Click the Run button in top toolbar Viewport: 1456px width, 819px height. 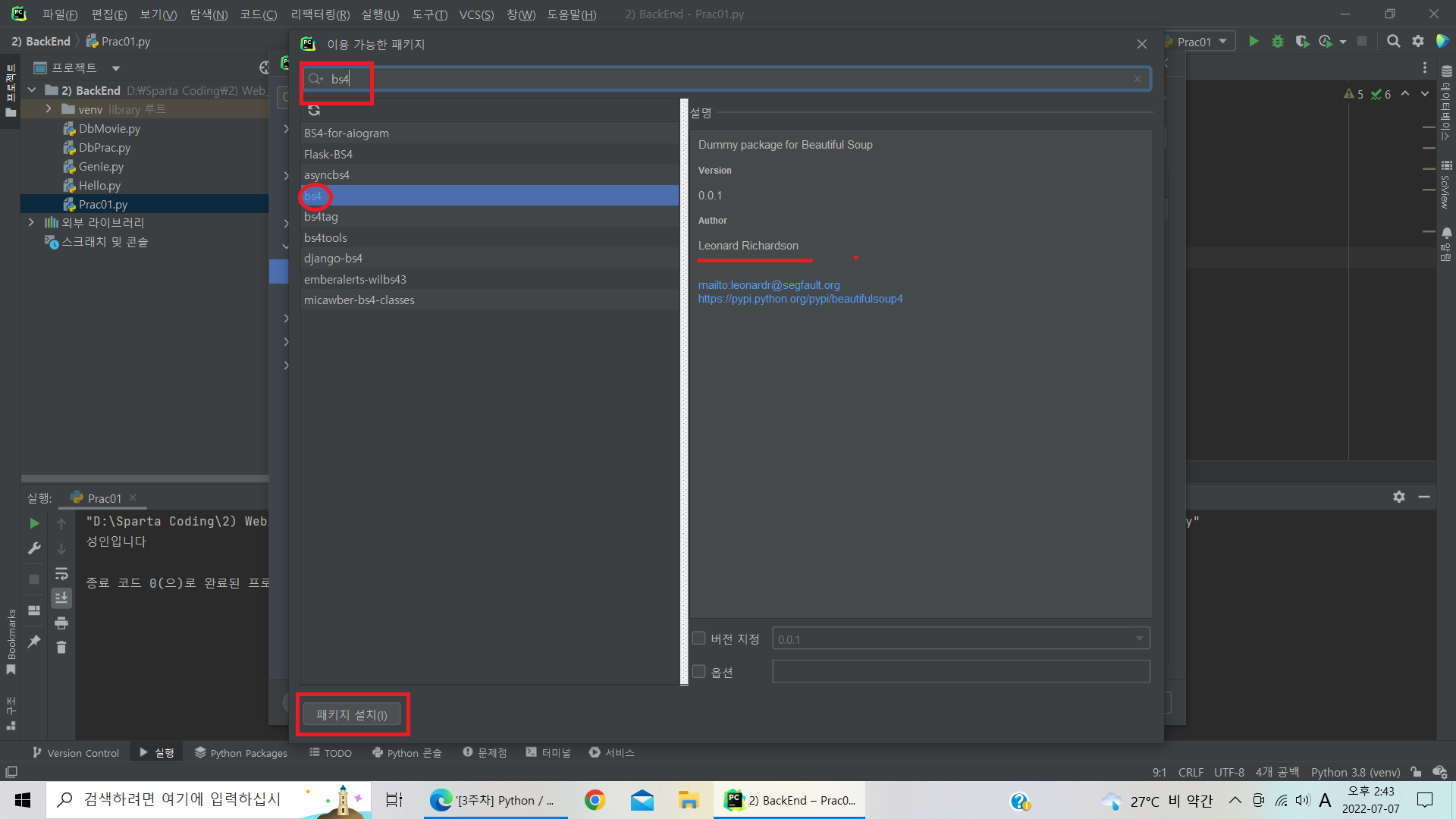click(x=1254, y=42)
